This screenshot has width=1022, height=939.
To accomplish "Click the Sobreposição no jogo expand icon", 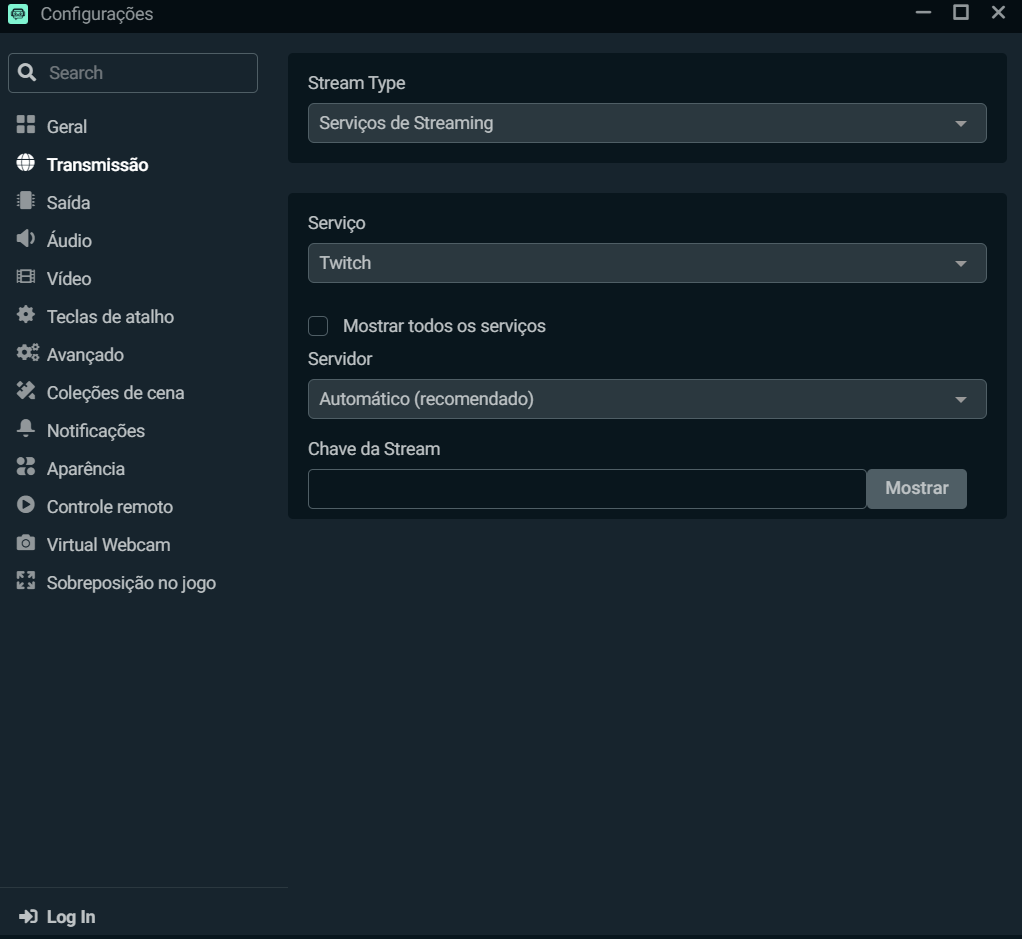I will tap(25, 581).
